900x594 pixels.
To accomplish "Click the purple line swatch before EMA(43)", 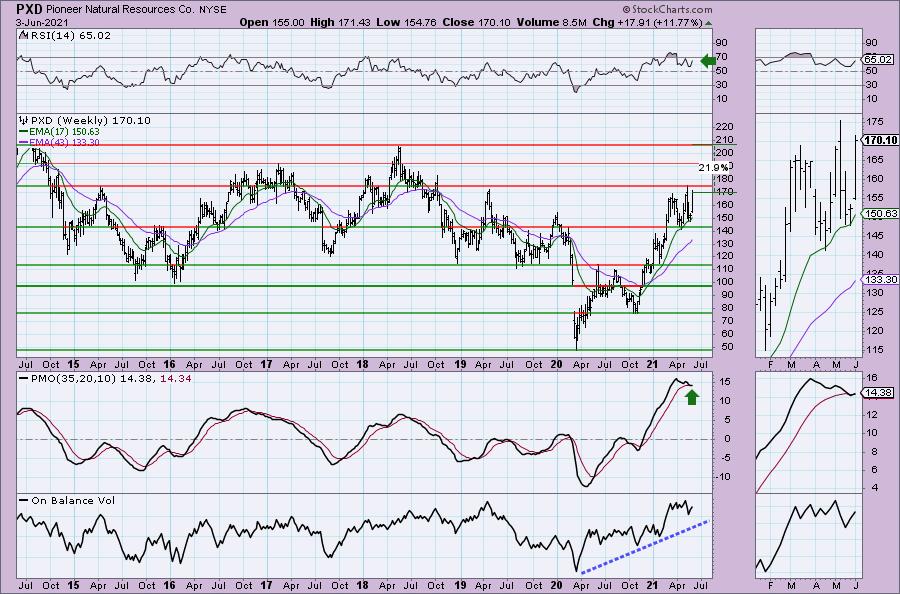I will [x=24, y=142].
